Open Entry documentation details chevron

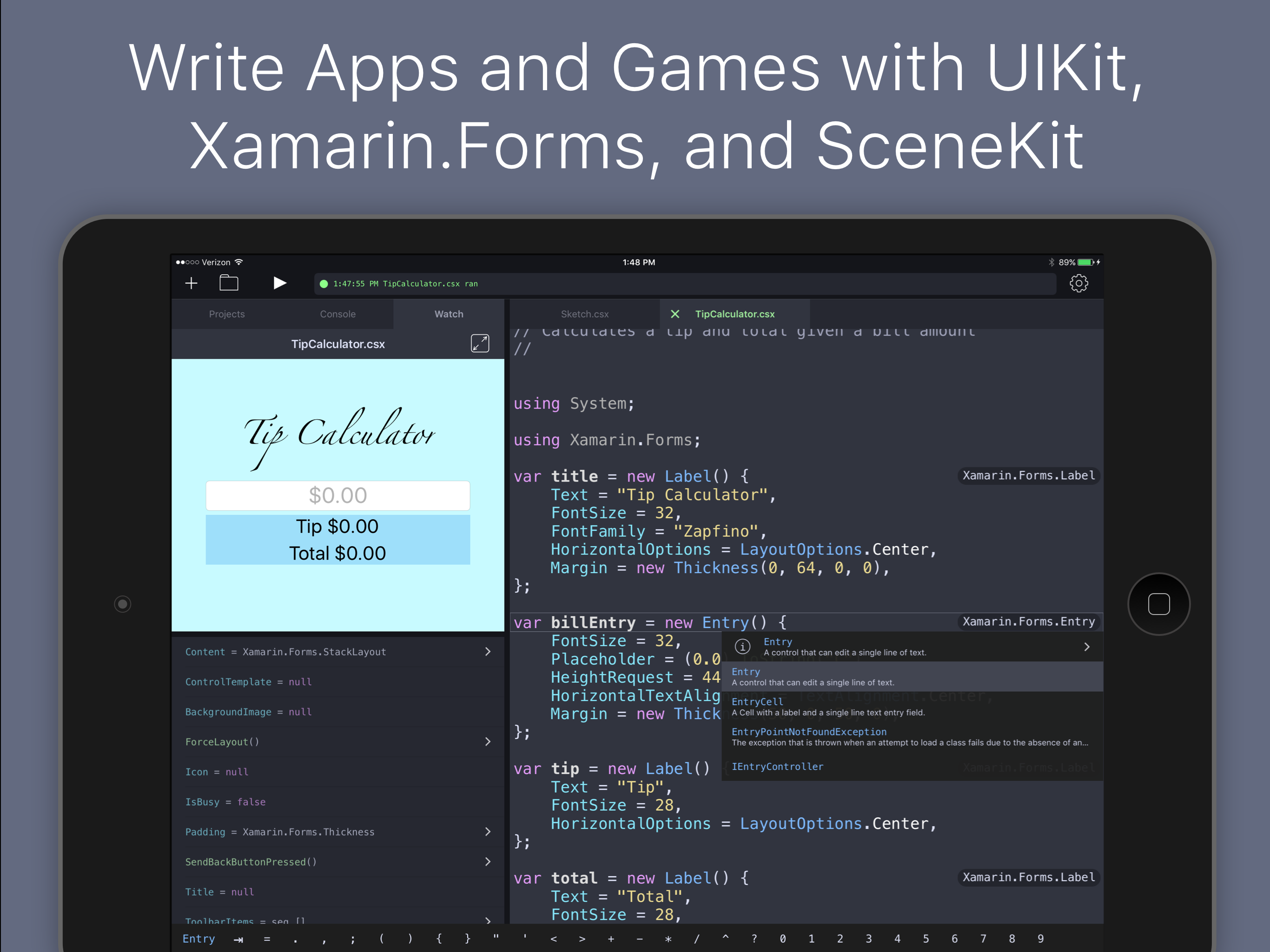1086,647
